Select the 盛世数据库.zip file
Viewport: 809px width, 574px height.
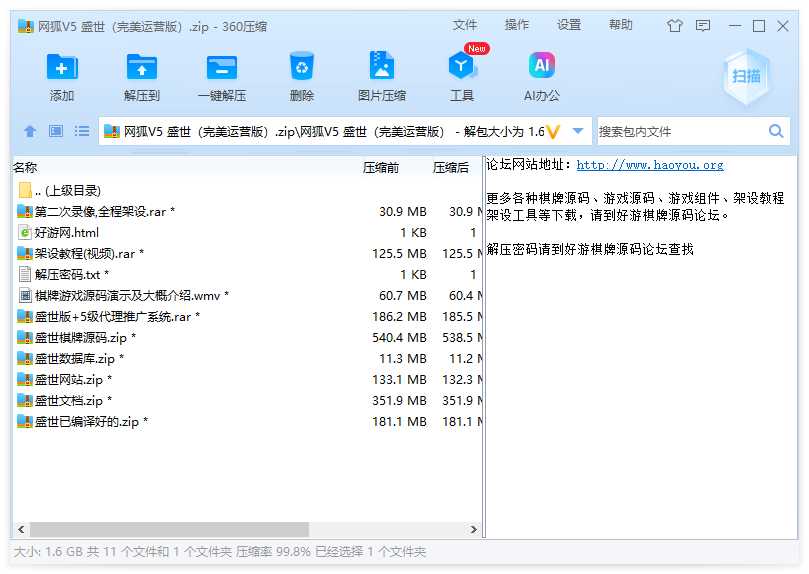[x=247, y=358]
